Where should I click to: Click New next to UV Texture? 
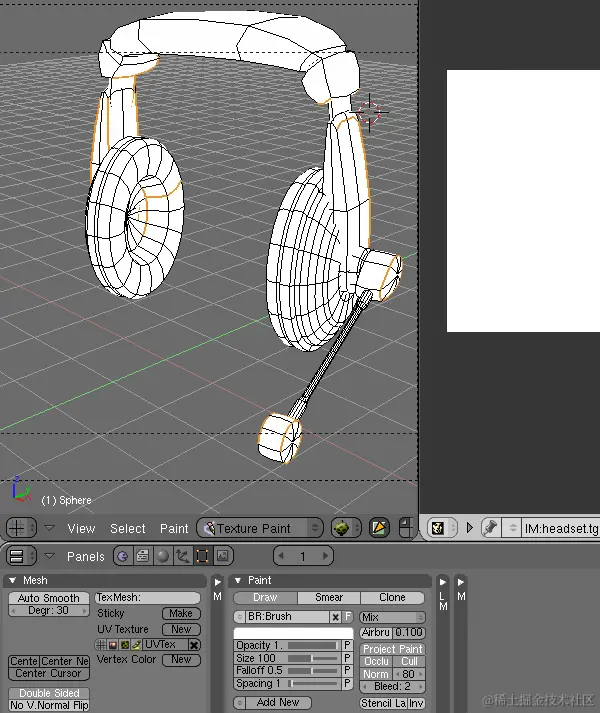pos(181,629)
